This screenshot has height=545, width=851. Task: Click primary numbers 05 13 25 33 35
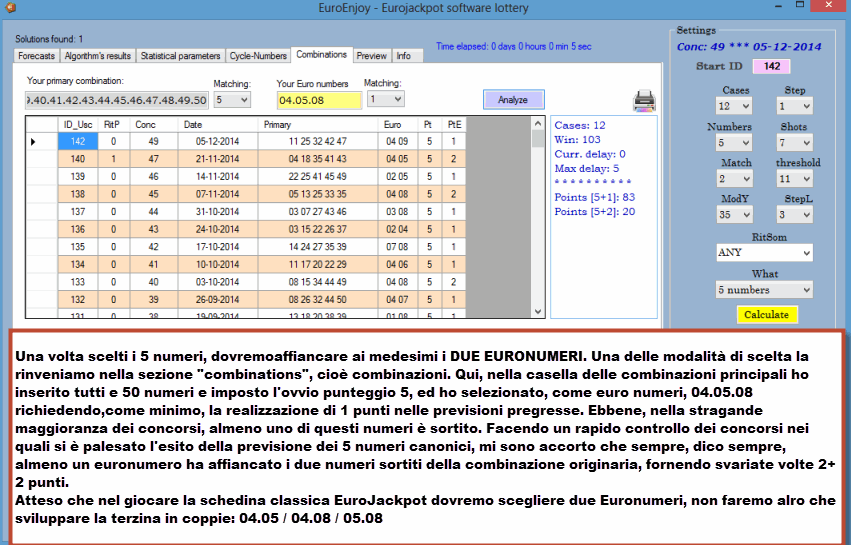click(317, 194)
